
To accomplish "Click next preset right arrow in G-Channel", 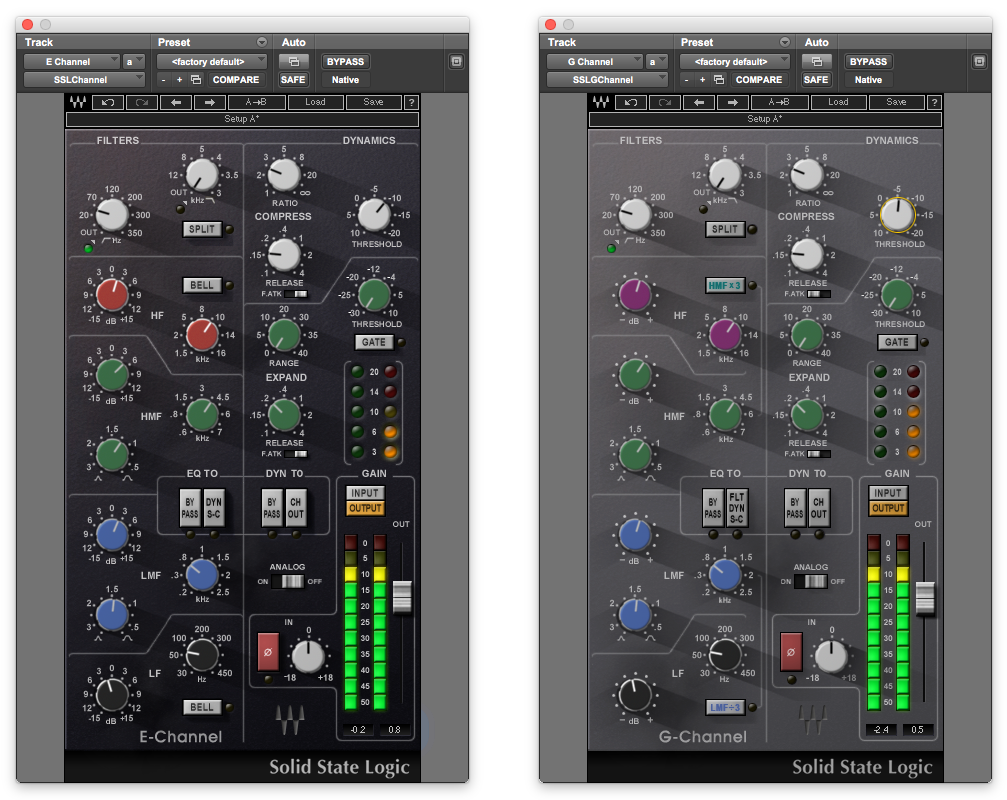I will click(x=733, y=102).
